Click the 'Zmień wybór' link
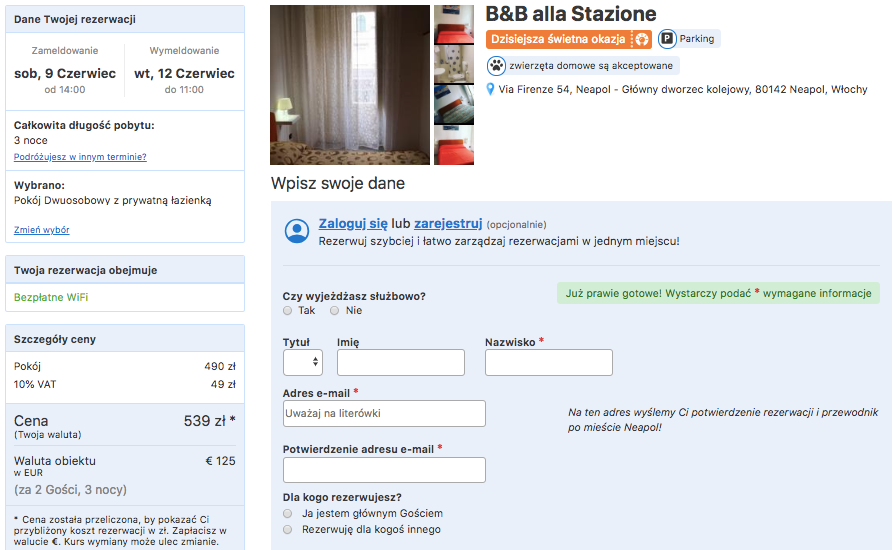 [x=42, y=229]
